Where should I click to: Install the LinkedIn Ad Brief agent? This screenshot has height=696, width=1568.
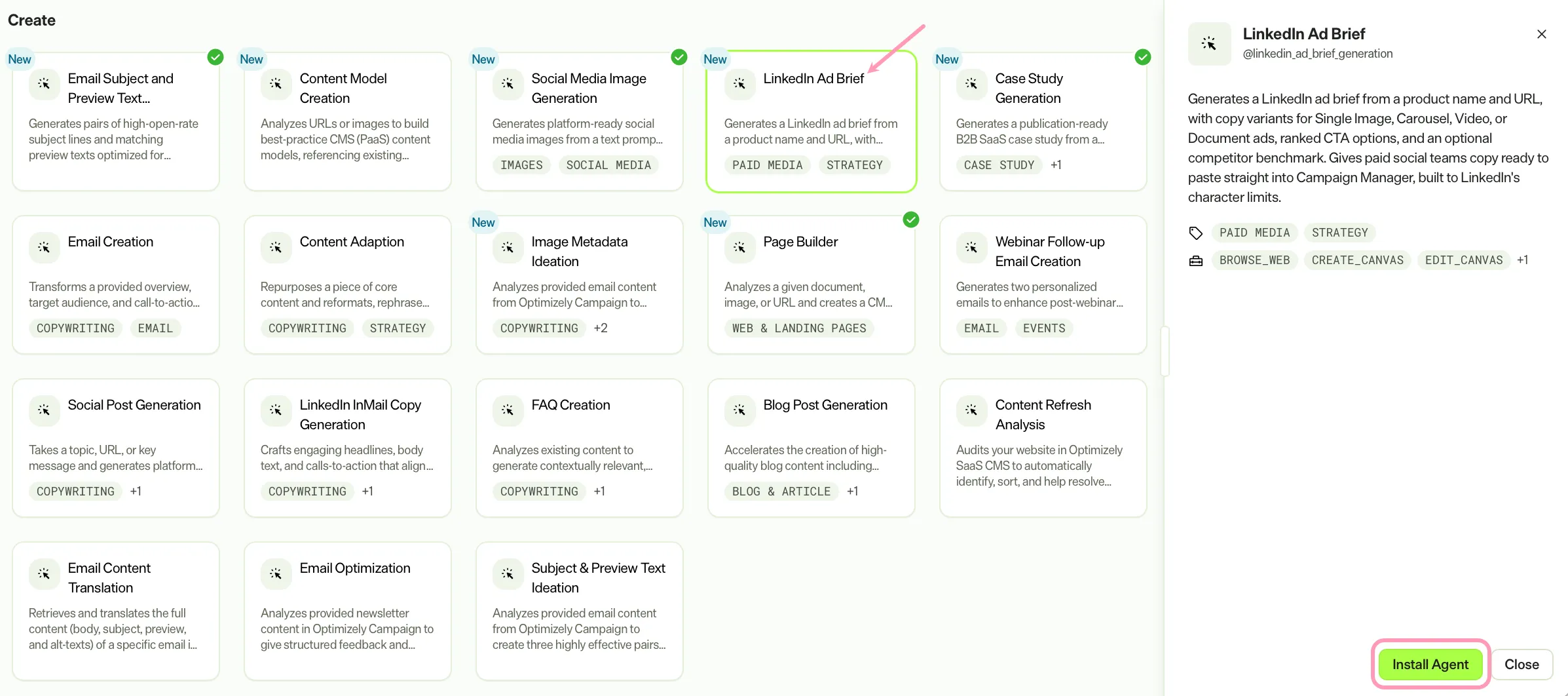(x=1430, y=665)
